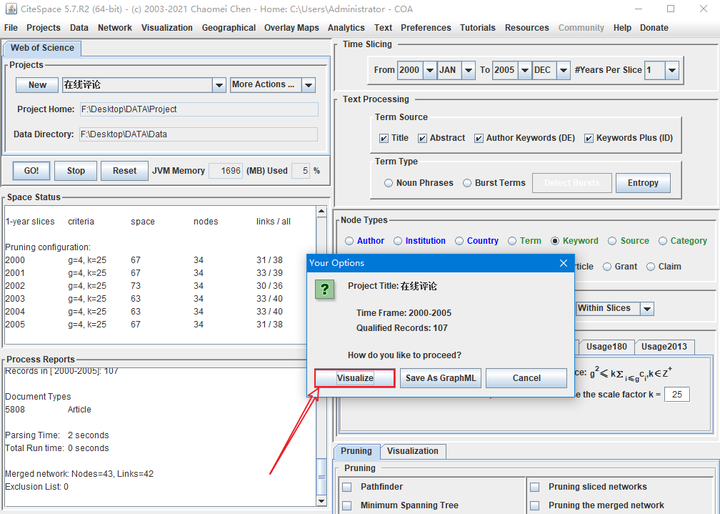Click the scale factor k input field
This screenshot has width=720, height=514.
[x=677, y=394]
